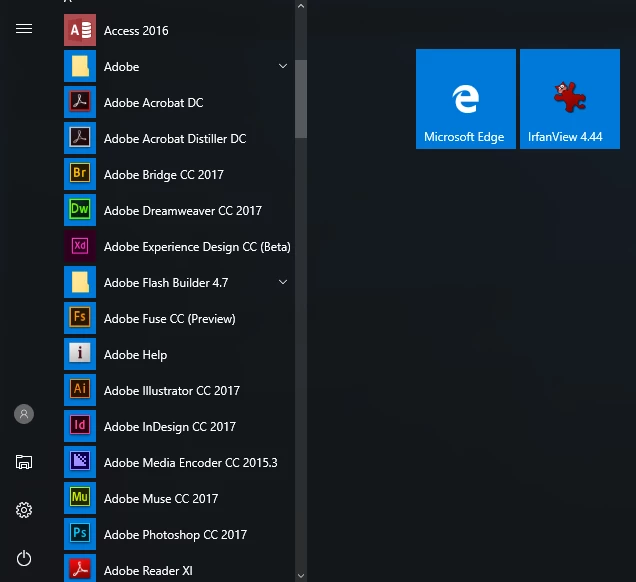Expand the Adobe folder chevron
This screenshot has width=636, height=582.
(283, 66)
